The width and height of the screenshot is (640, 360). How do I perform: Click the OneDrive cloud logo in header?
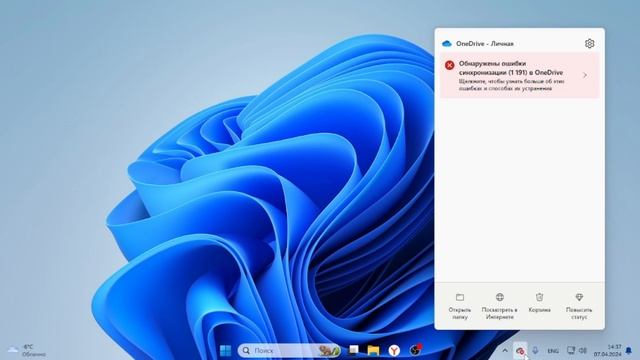(447, 43)
